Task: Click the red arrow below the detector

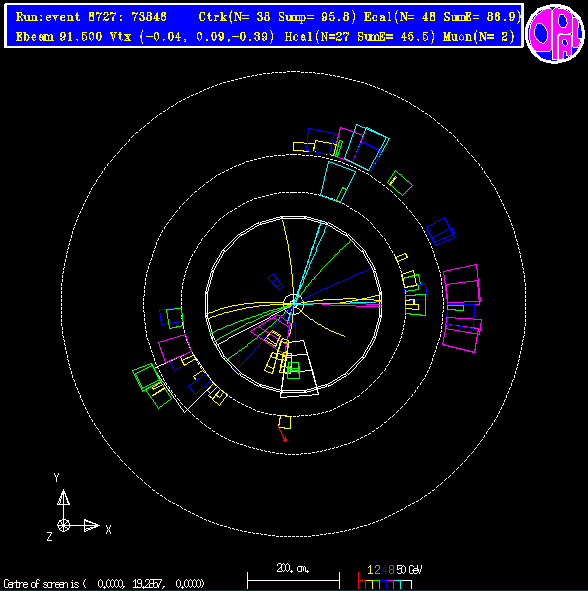Action: tap(282, 434)
